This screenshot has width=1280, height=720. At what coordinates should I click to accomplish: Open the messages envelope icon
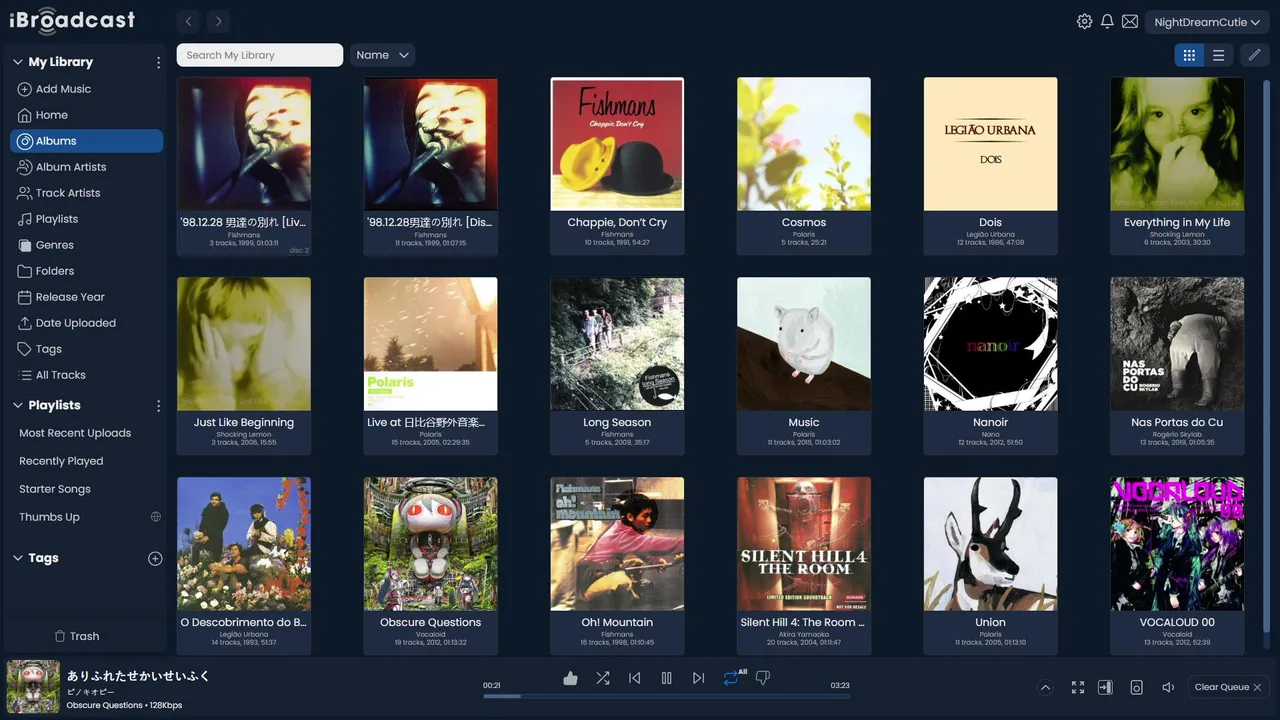click(1130, 21)
